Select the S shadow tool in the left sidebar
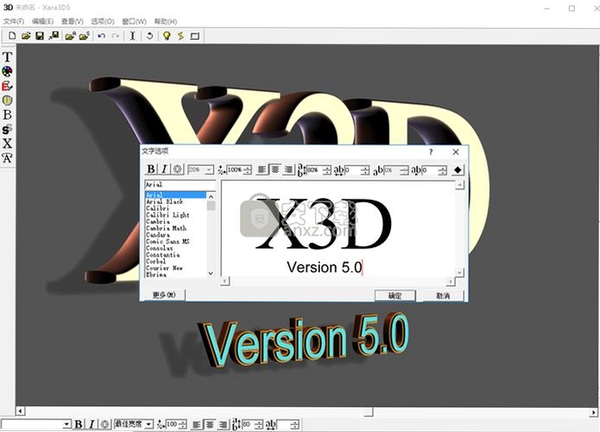This screenshot has width=600, height=432. coord(7,129)
